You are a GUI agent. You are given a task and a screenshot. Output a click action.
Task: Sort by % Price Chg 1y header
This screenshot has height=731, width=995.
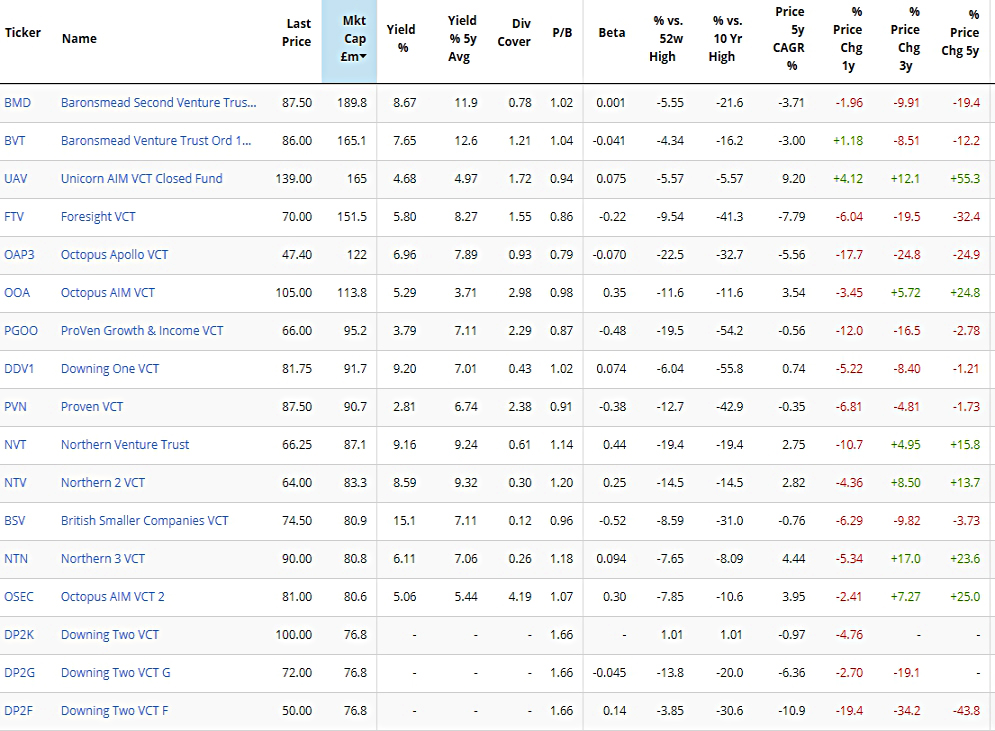coord(848,39)
